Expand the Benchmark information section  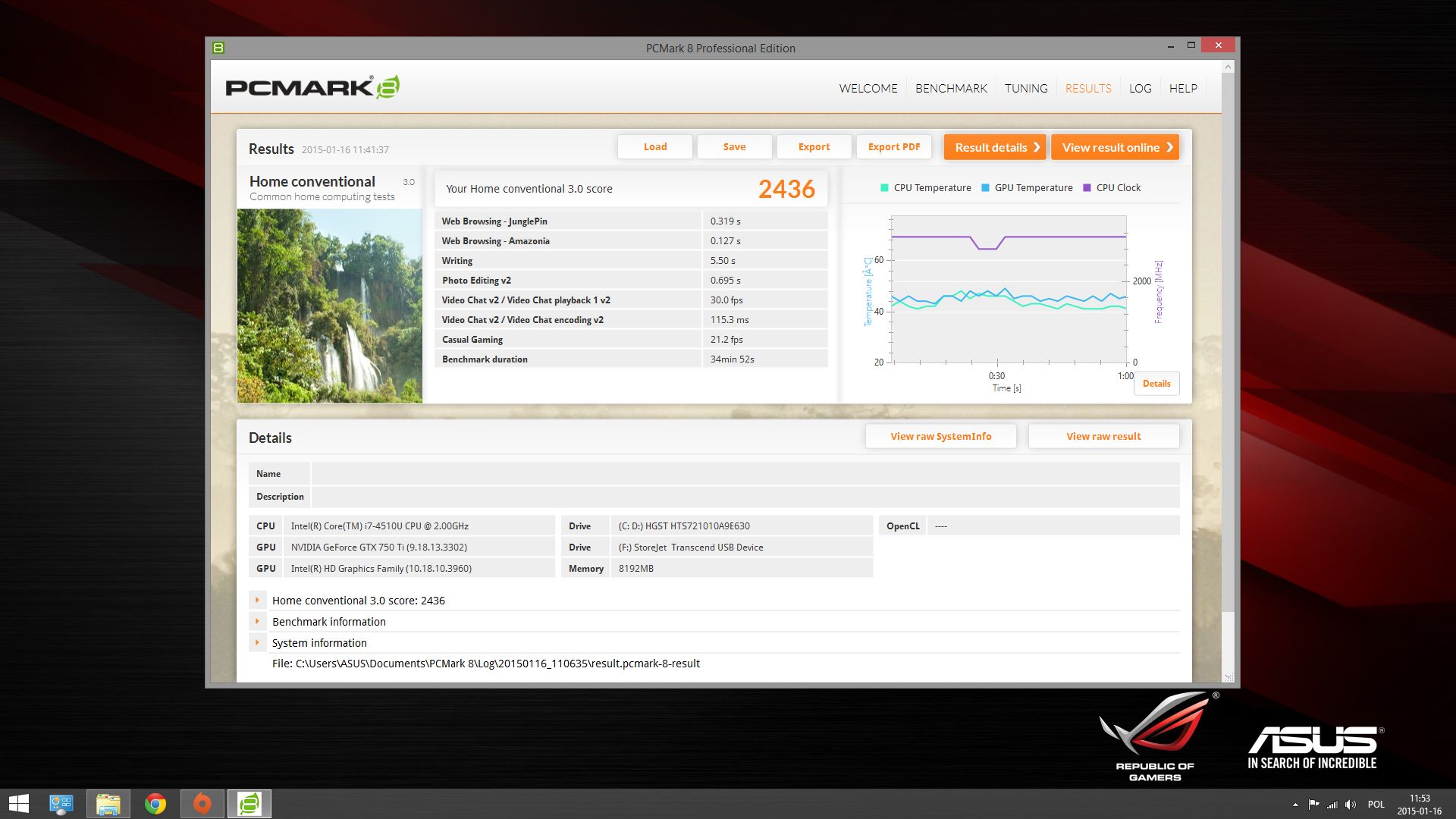[x=257, y=621]
